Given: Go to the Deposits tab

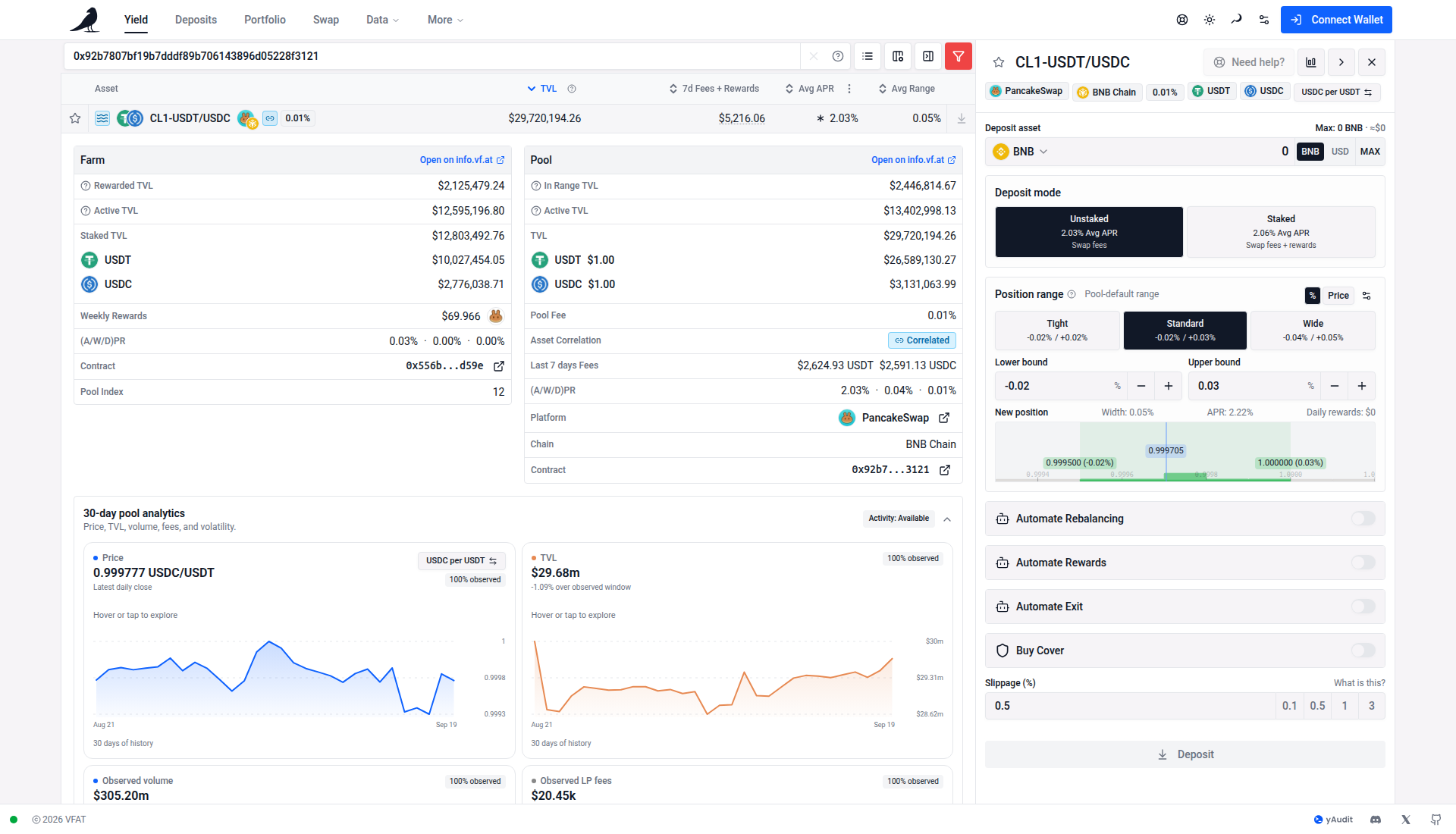Looking at the screenshot, I should tap(196, 20).
